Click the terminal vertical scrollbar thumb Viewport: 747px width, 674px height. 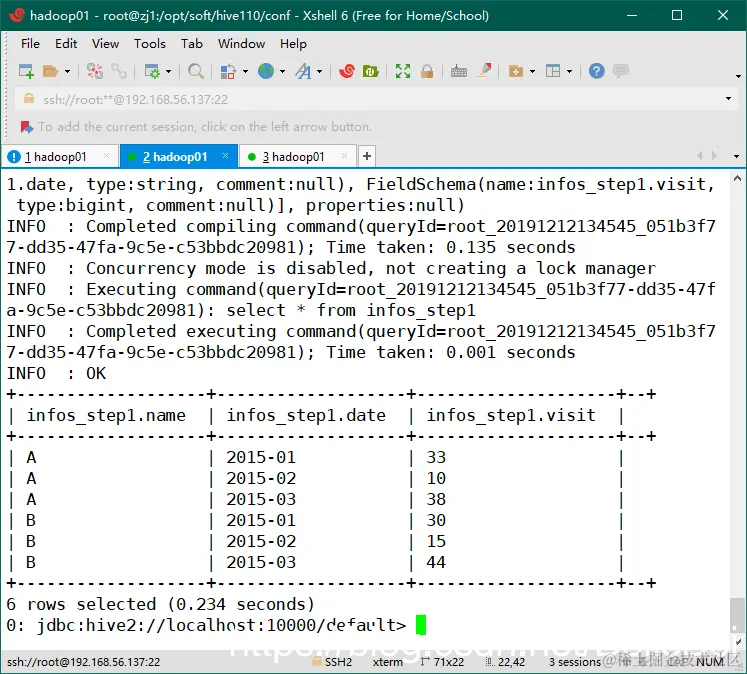(x=737, y=614)
